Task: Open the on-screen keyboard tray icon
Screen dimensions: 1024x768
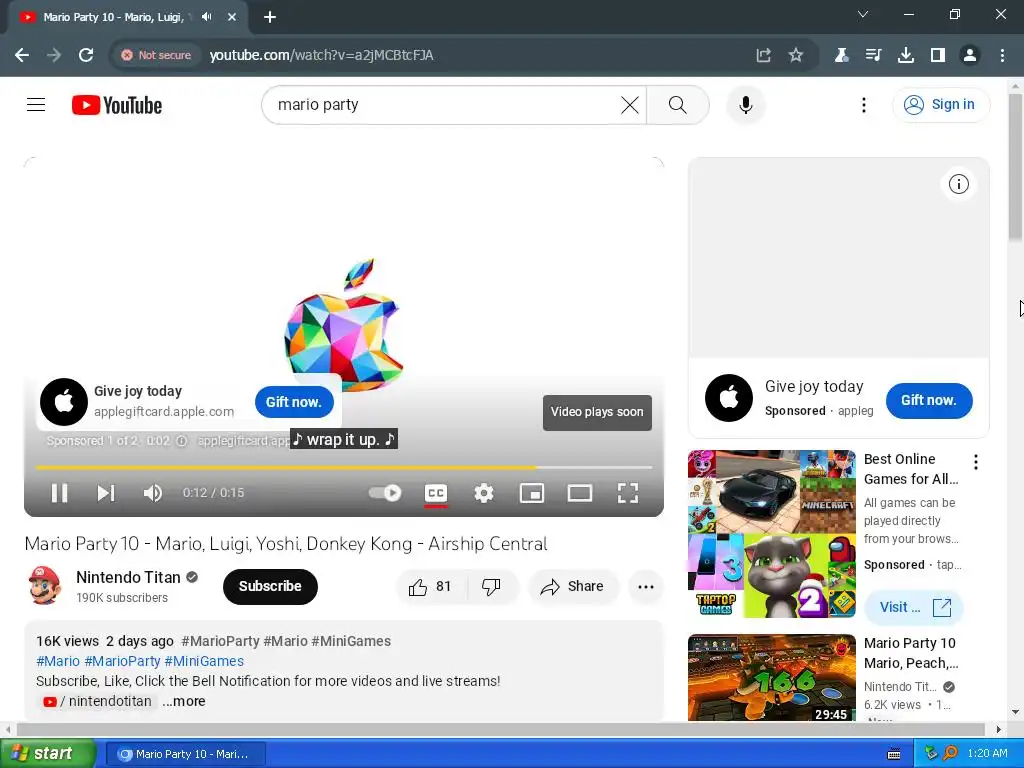Action: pos(894,754)
